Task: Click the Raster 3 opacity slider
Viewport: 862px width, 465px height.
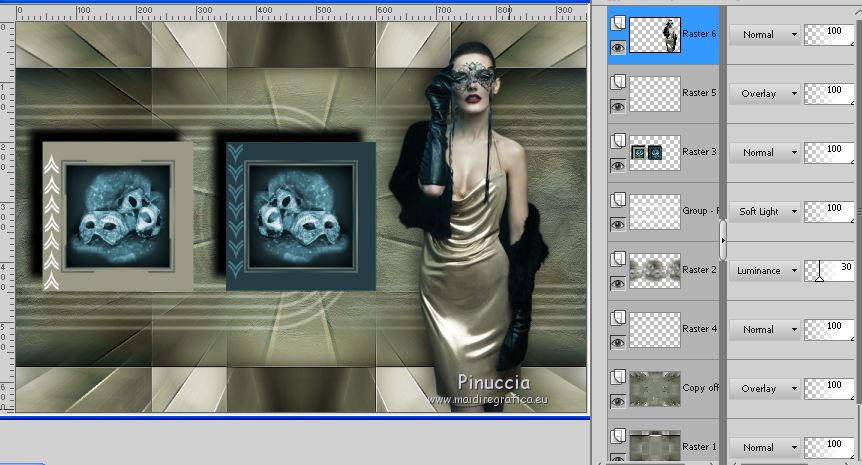Action: click(x=829, y=153)
